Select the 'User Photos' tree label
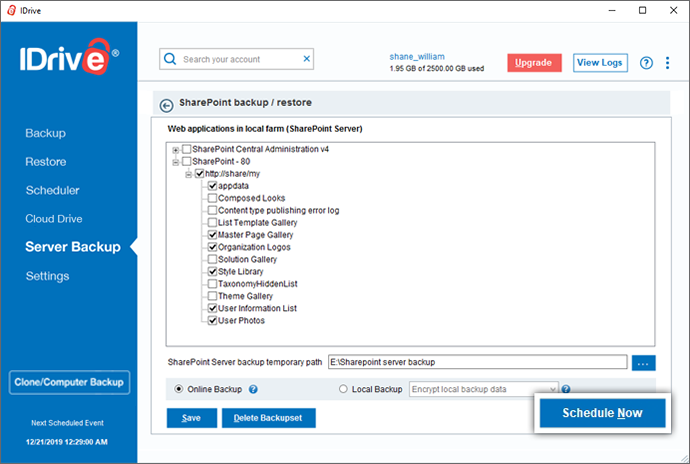Image resolution: width=690 pixels, height=464 pixels. point(242,320)
